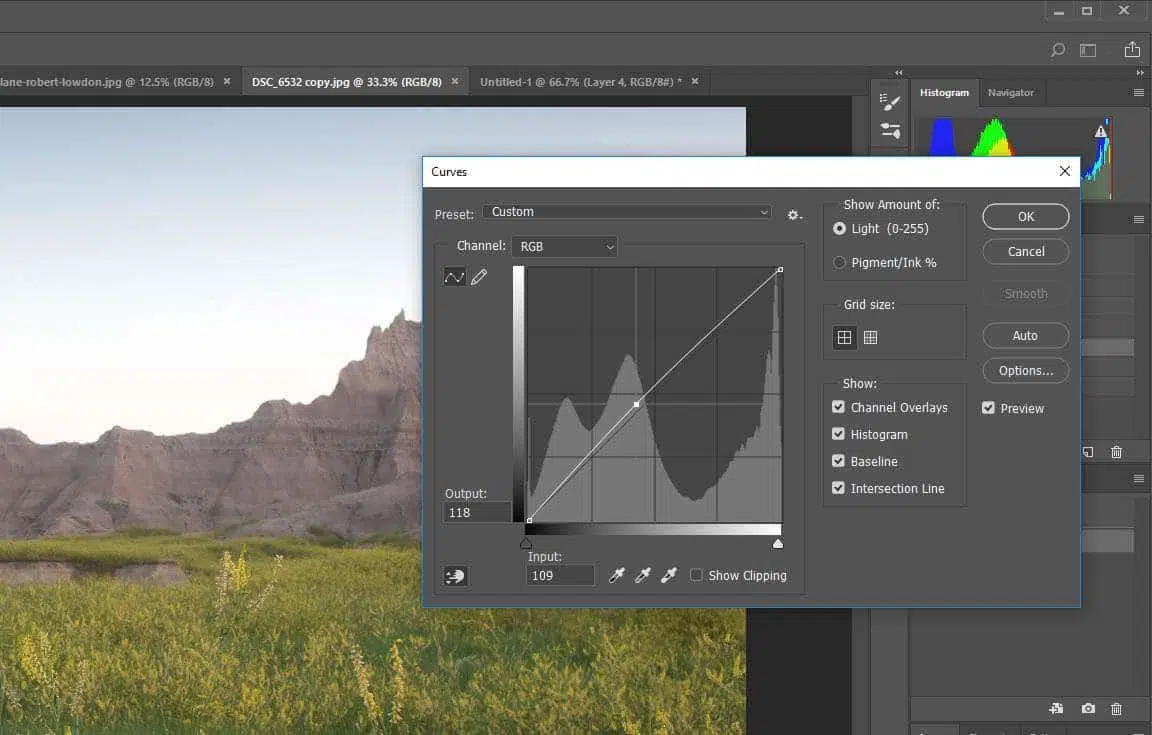Enable the Show Clipping checkbox
The width and height of the screenshot is (1152, 735).
(696, 576)
